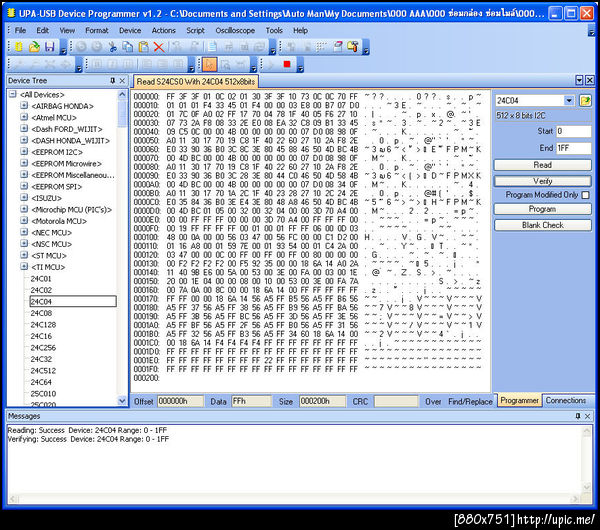Click the Offset value field
This screenshot has height=530, width=600.
pos(180,401)
